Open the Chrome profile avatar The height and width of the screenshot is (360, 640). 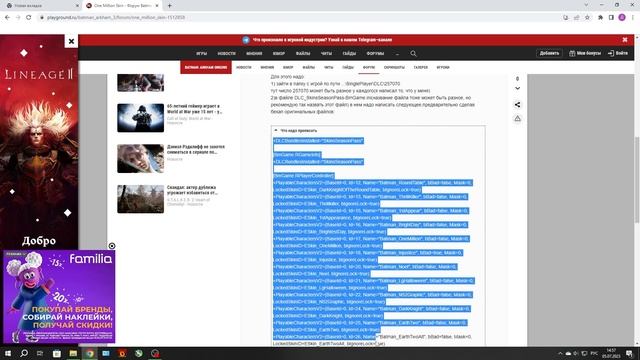tap(622, 18)
